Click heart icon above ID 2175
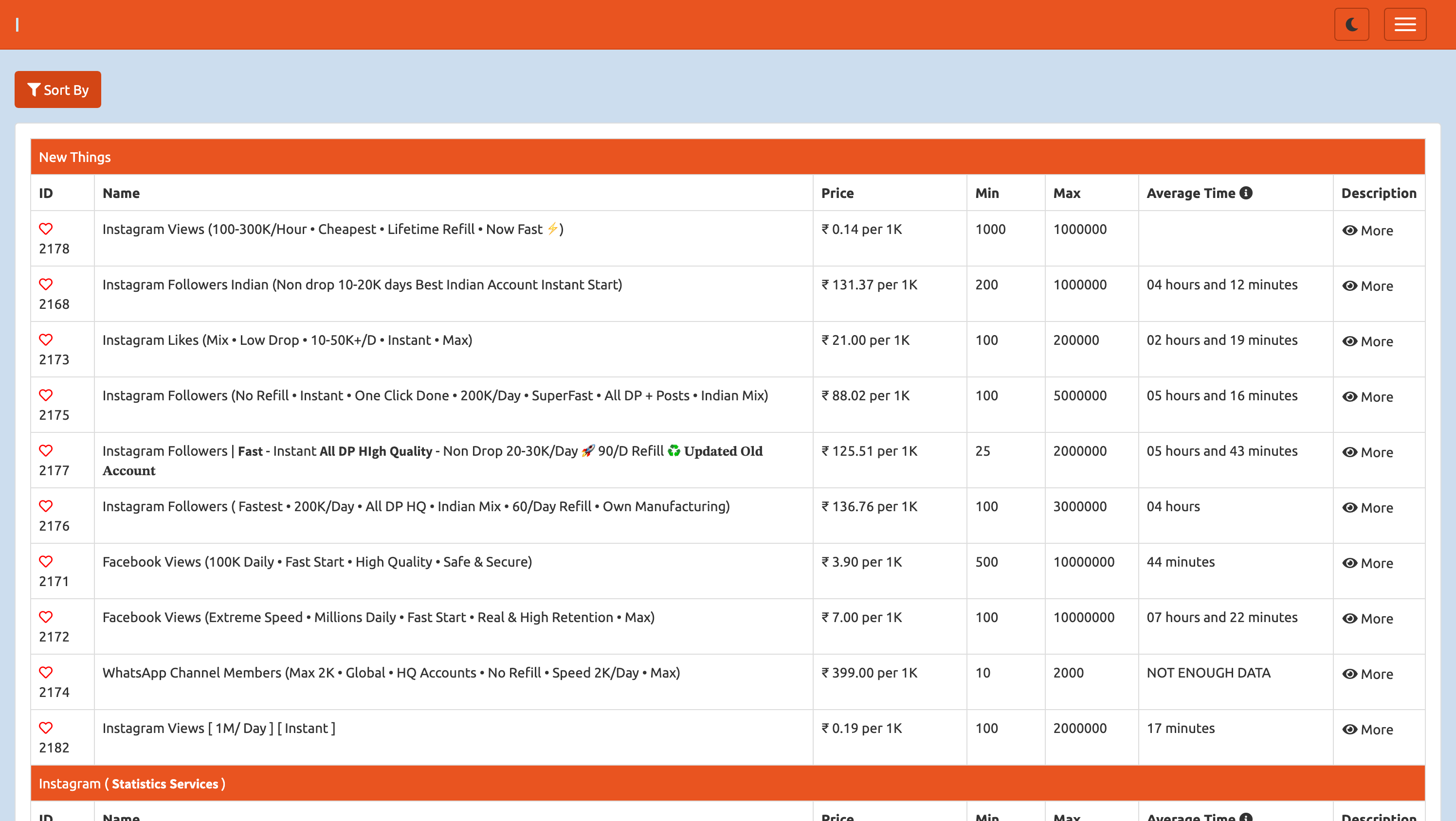Image resolution: width=1456 pixels, height=821 pixels. 46,395
